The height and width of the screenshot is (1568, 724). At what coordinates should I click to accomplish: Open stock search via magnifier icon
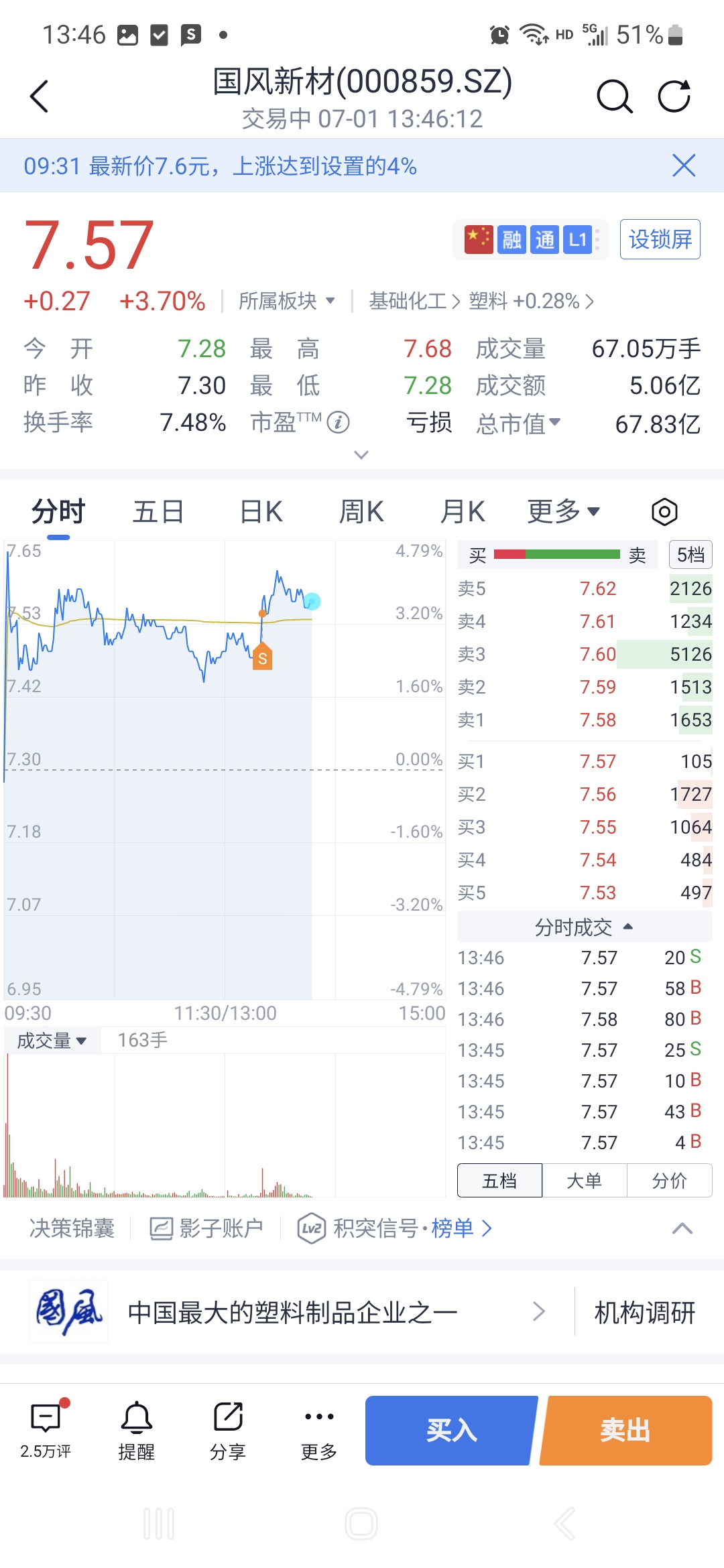pos(615,96)
